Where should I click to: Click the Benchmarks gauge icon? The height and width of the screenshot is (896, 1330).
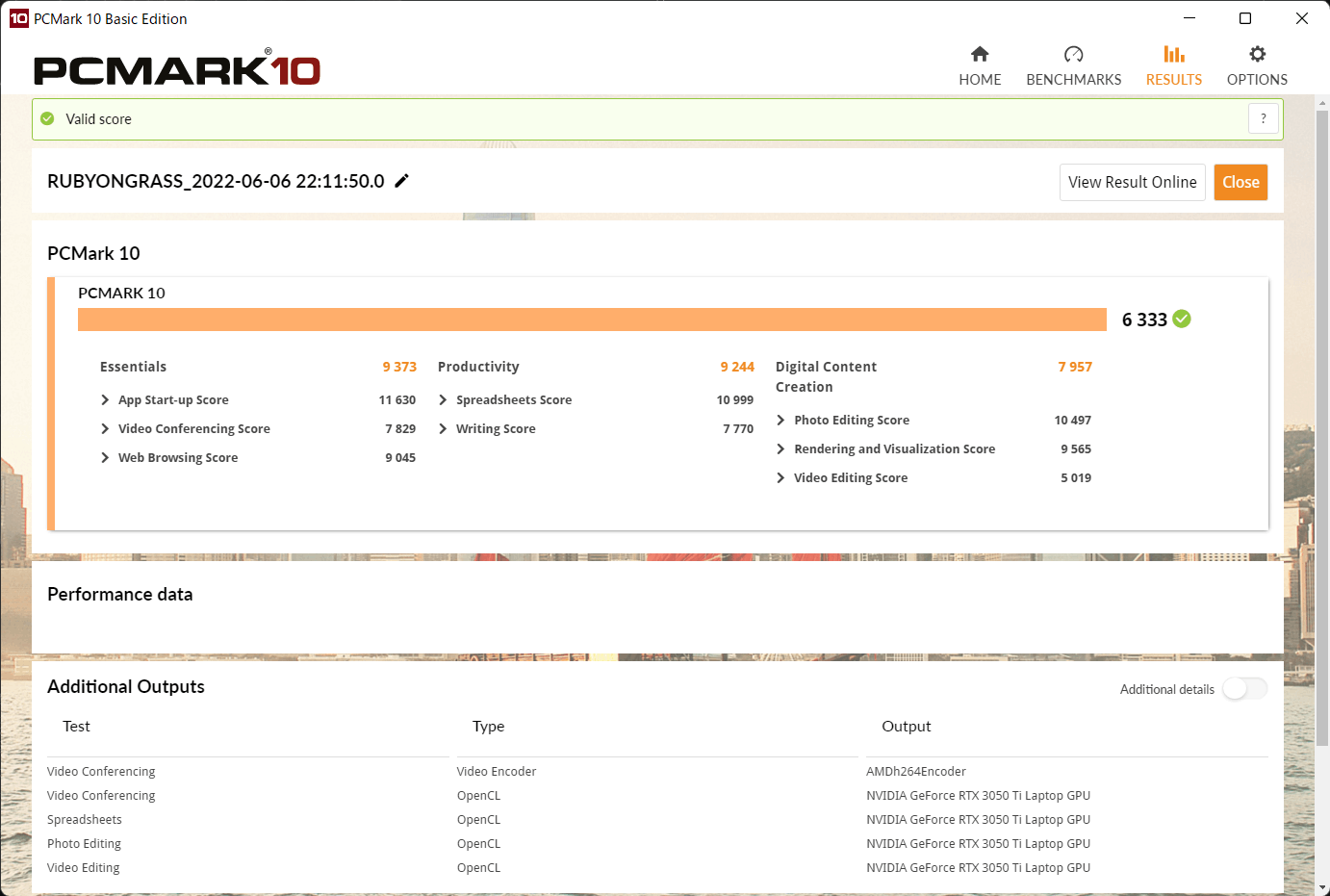tap(1074, 54)
